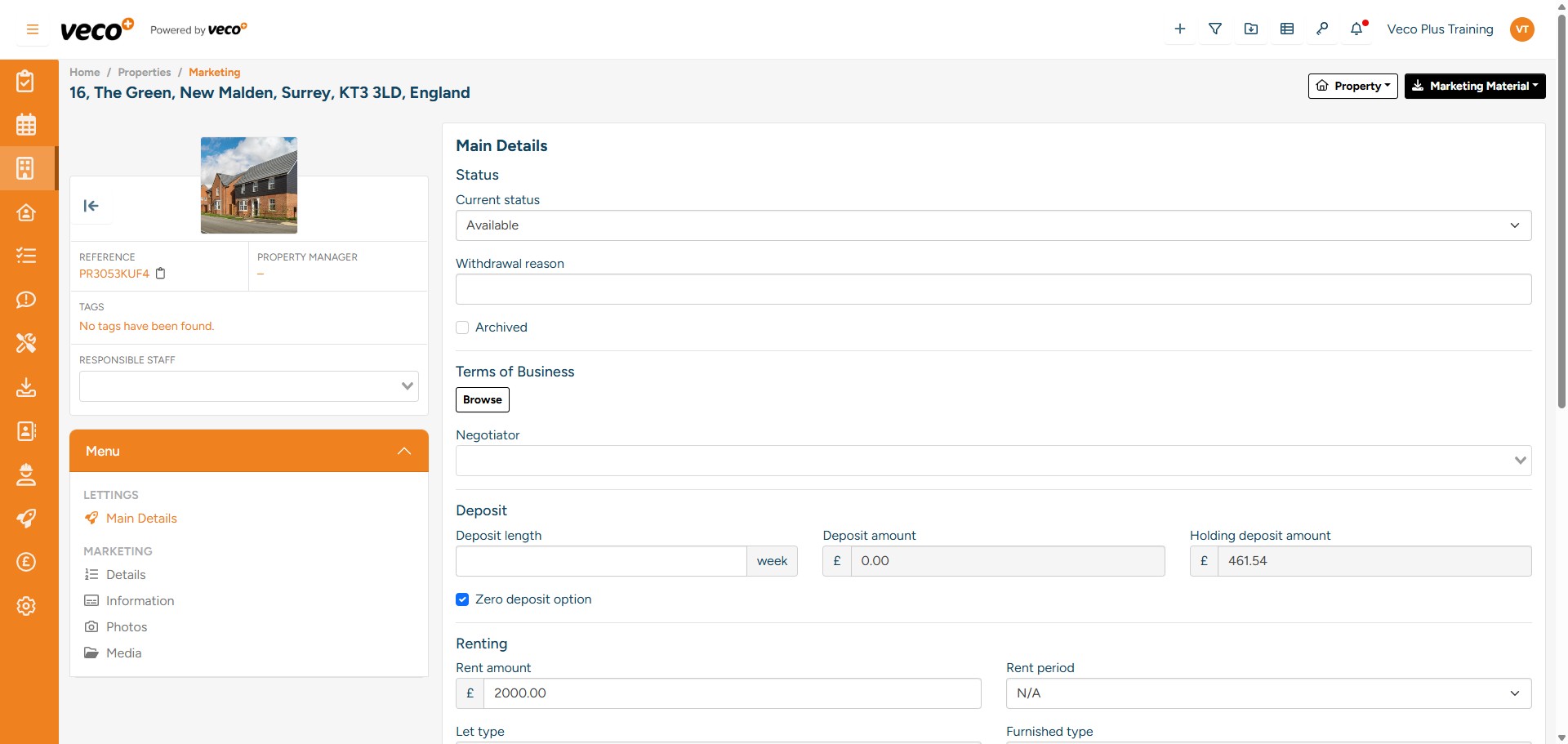Viewport: 1568px width, 744px height.
Task: Expand the Negotiator dropdown
Action: click(x=993, y=461)
